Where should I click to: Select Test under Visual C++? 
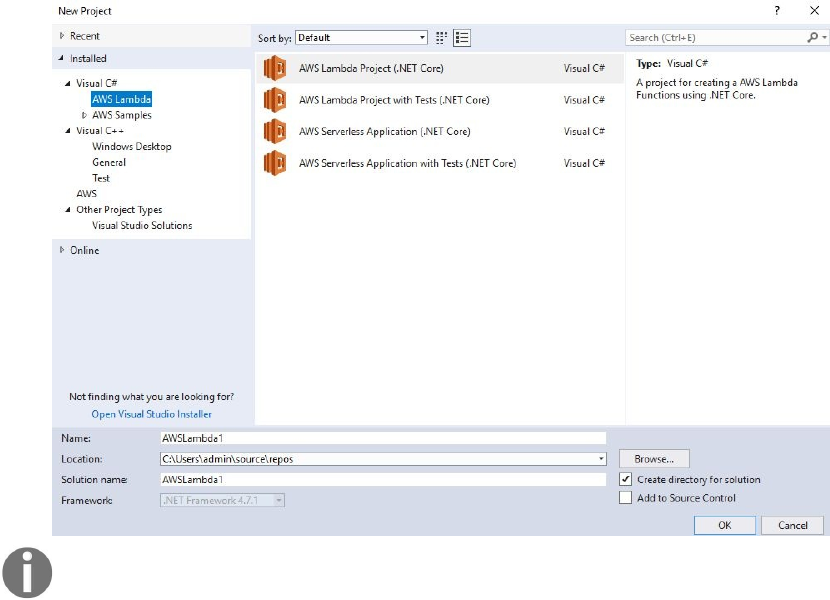(x=101, y=178)
